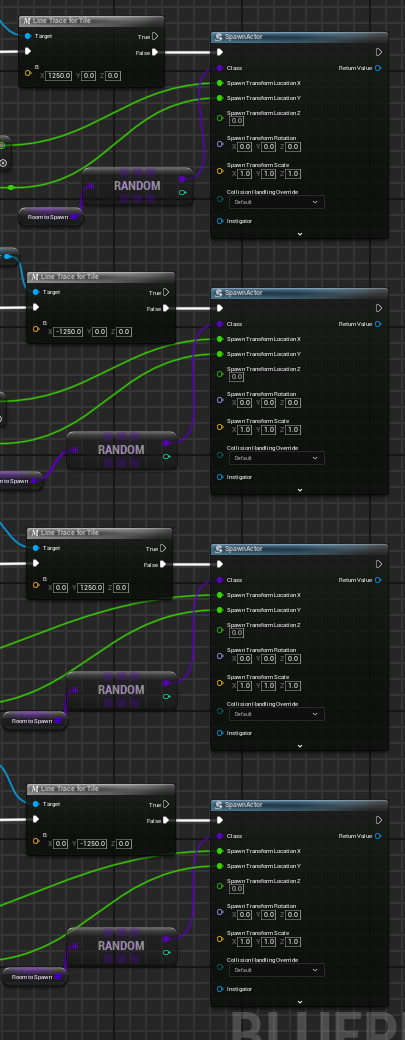Click the Instigator pin on the top SpawnActor node
405x1040 pixels.
(x=220, y=221)
